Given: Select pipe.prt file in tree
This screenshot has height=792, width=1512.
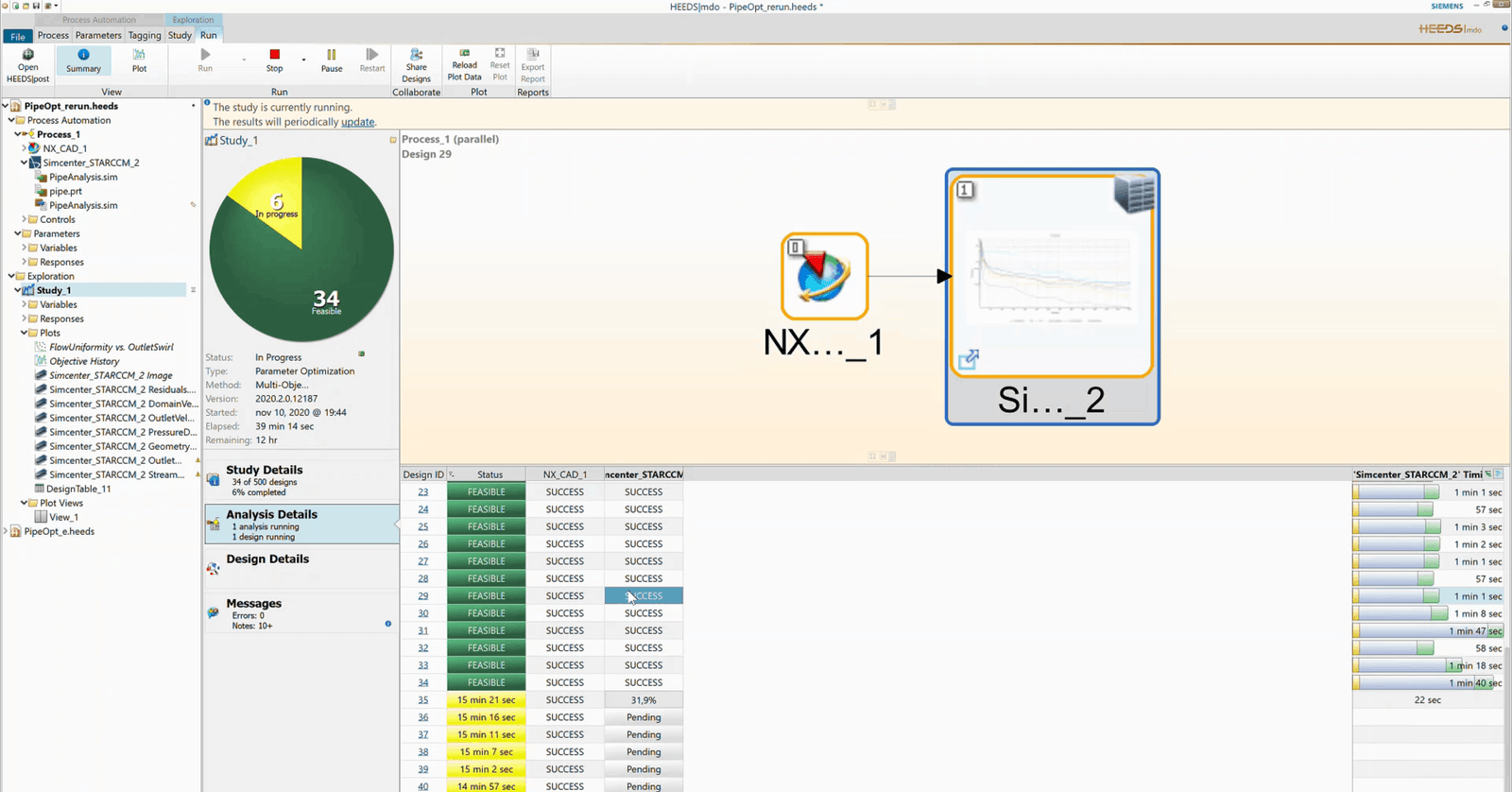Looking at the screenshot, I should coord(65,191).
